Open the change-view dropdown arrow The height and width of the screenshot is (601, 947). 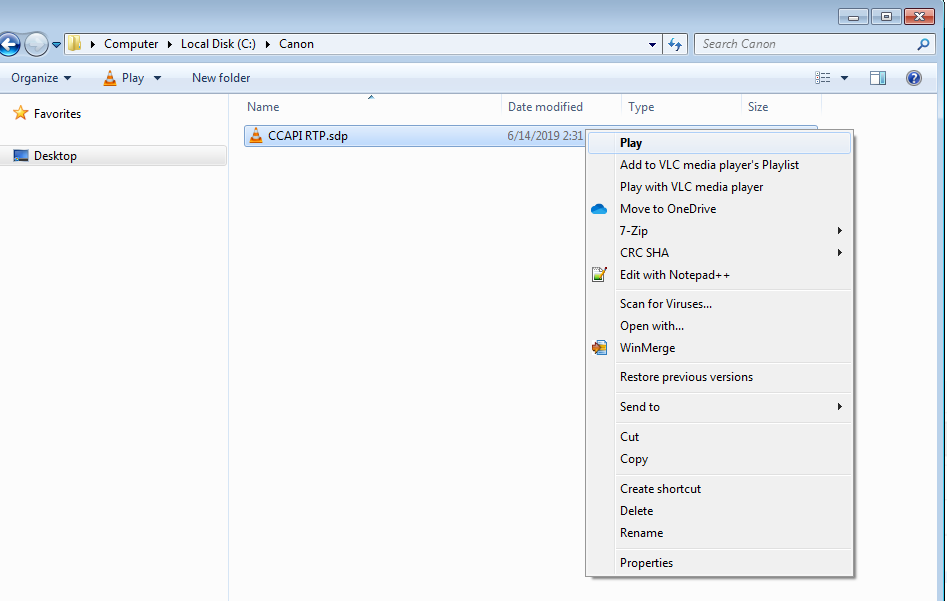[x=844, y=77]
